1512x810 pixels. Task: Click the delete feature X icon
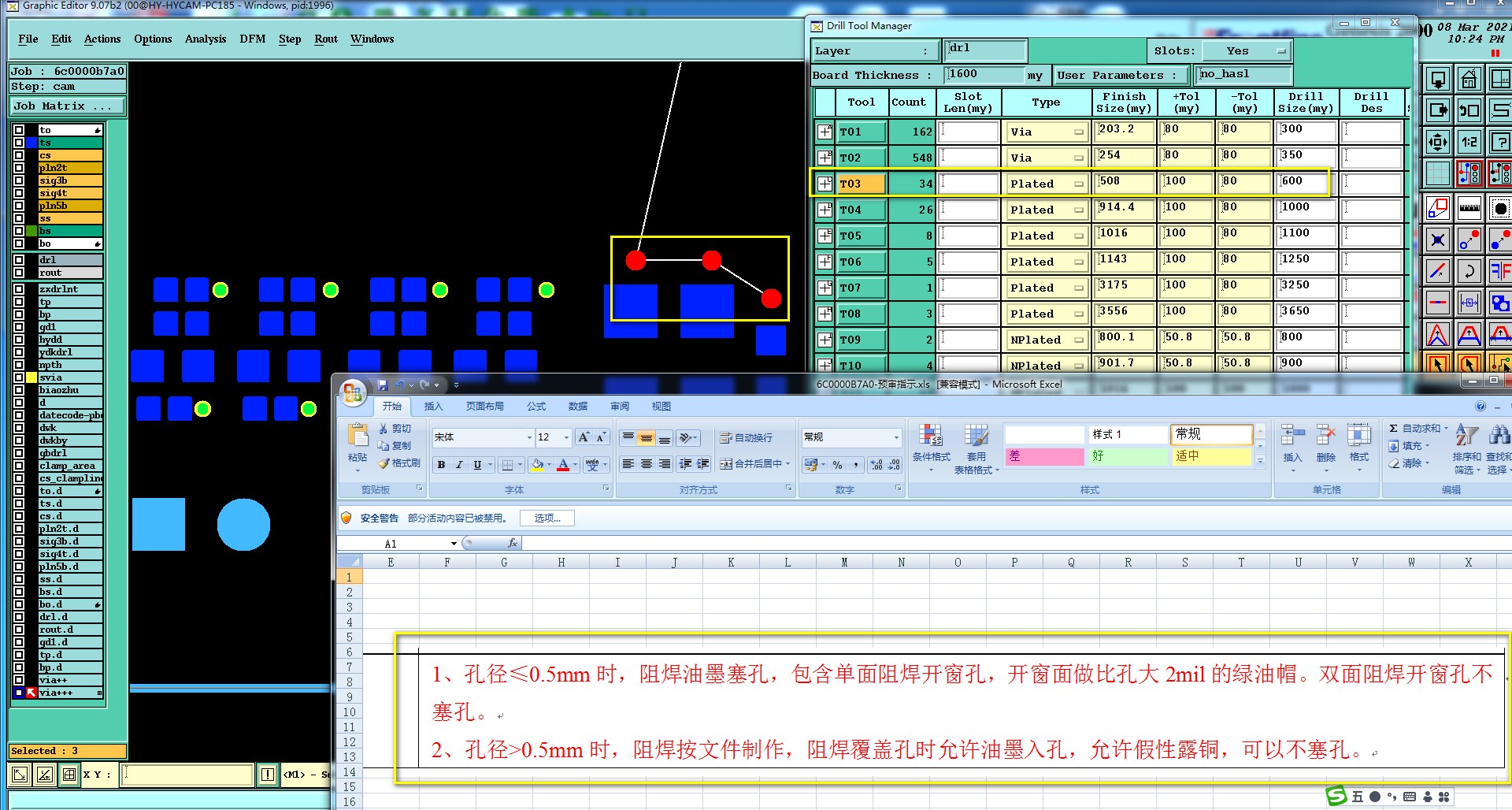(1438, 240)
